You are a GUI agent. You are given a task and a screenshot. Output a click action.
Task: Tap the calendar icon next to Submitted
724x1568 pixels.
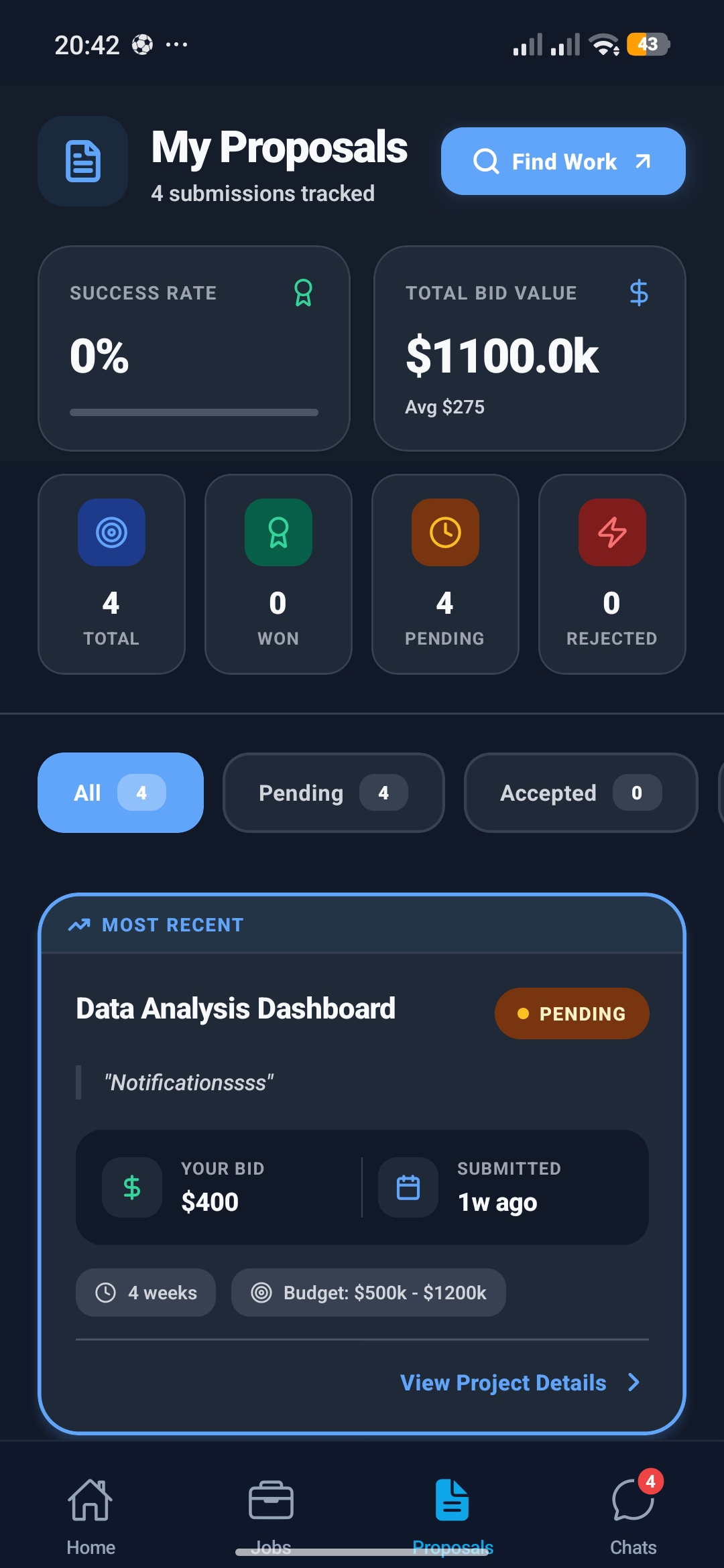[x=408, y=1187]
